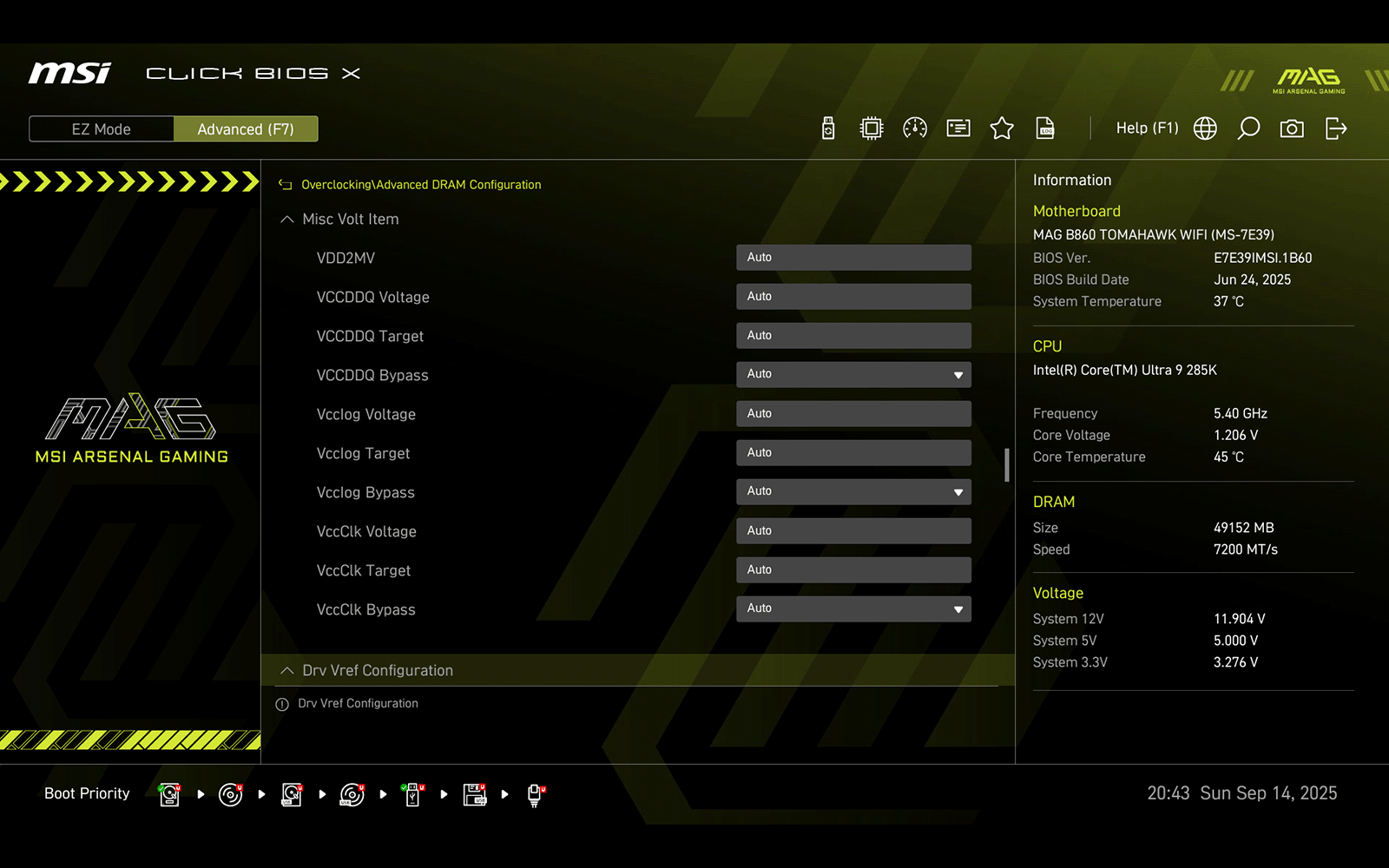Click the 5.40 GHz frequency value
The height and width of the screenshot is (868, 1389).
coord(1241,413)
